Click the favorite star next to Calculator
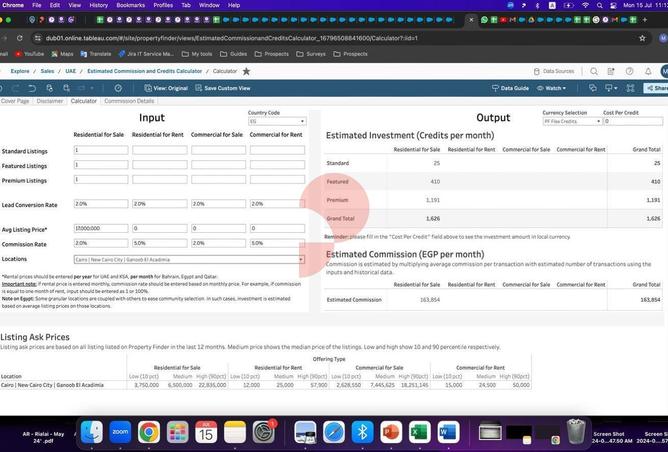The height and width of the screenshot is (452, 668). [x=246, y=71]
